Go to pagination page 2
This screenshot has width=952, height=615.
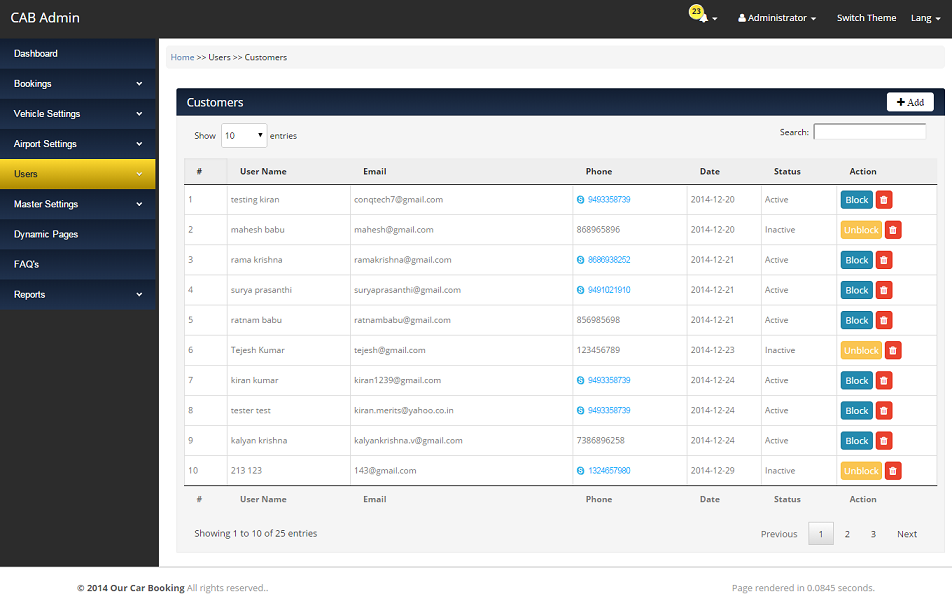[x=847, y=534]
